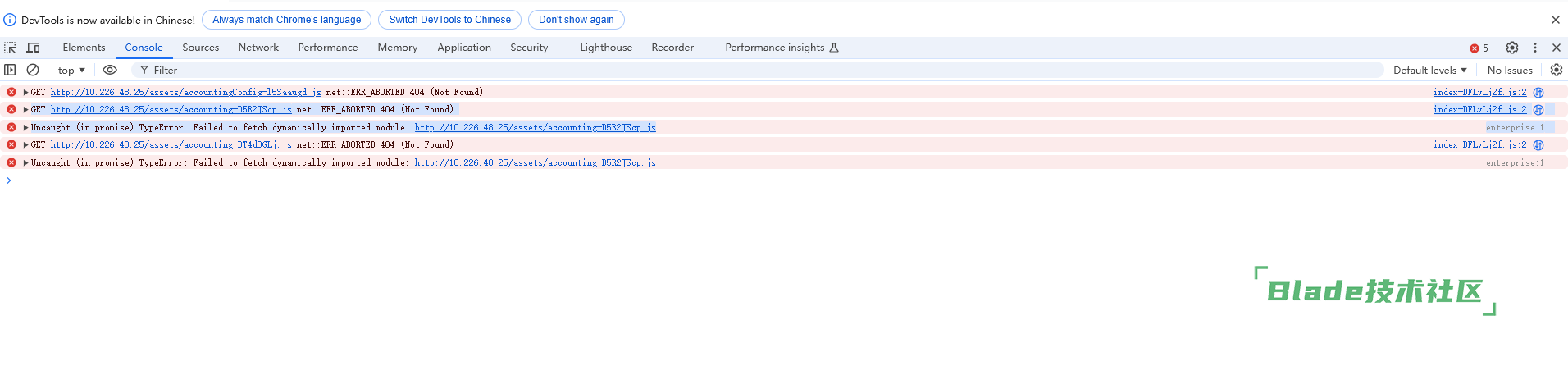
Task: Clear console with the ban icon
Action: (x=33, y=70)
